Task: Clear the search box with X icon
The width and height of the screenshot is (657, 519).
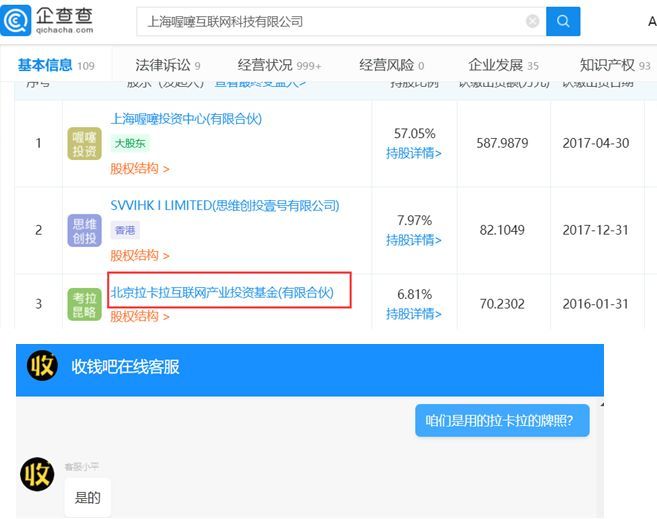Action: [x=532, y=21]
